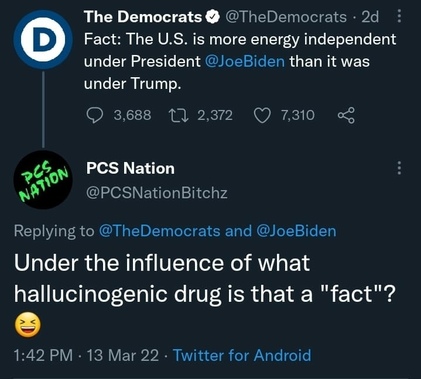Viewport: 421px width, 379px height.
Task: Like The Democrats tweet with heart icon
Action: pos(262,115)
